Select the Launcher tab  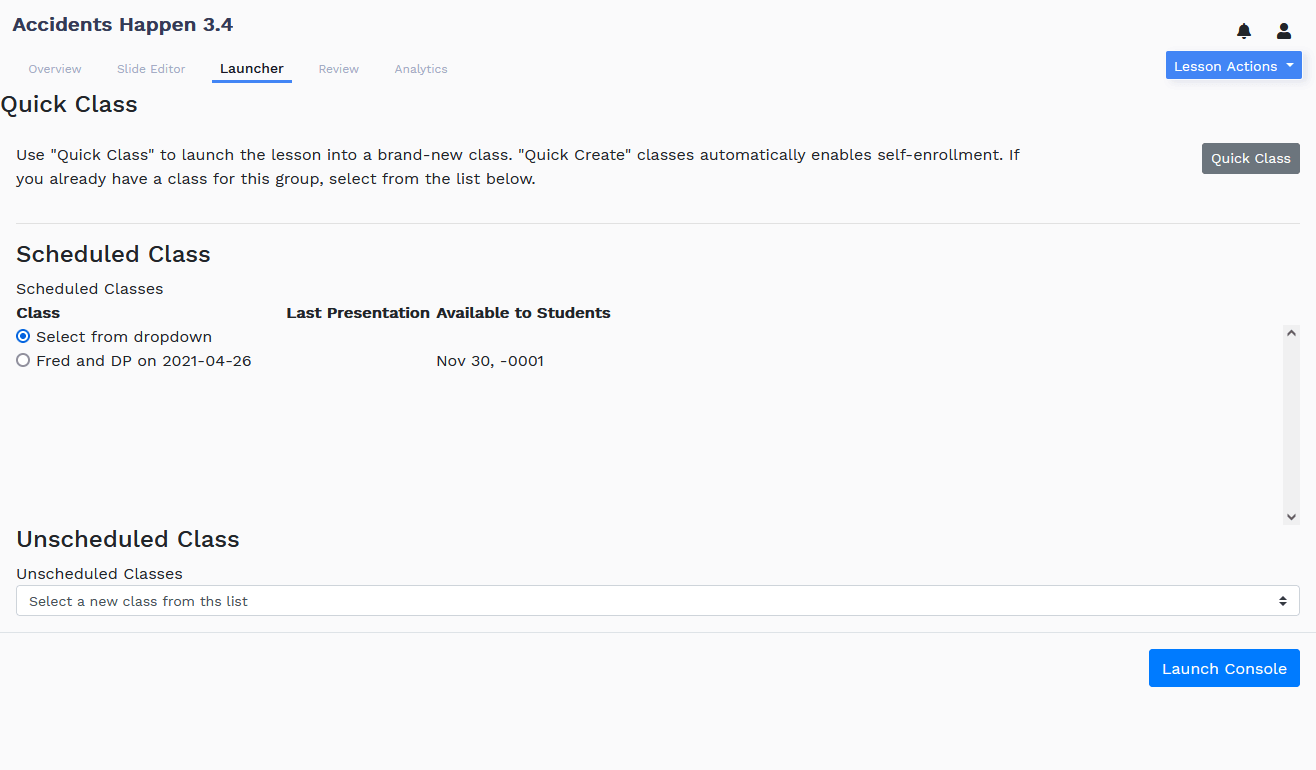pos(252,69)
